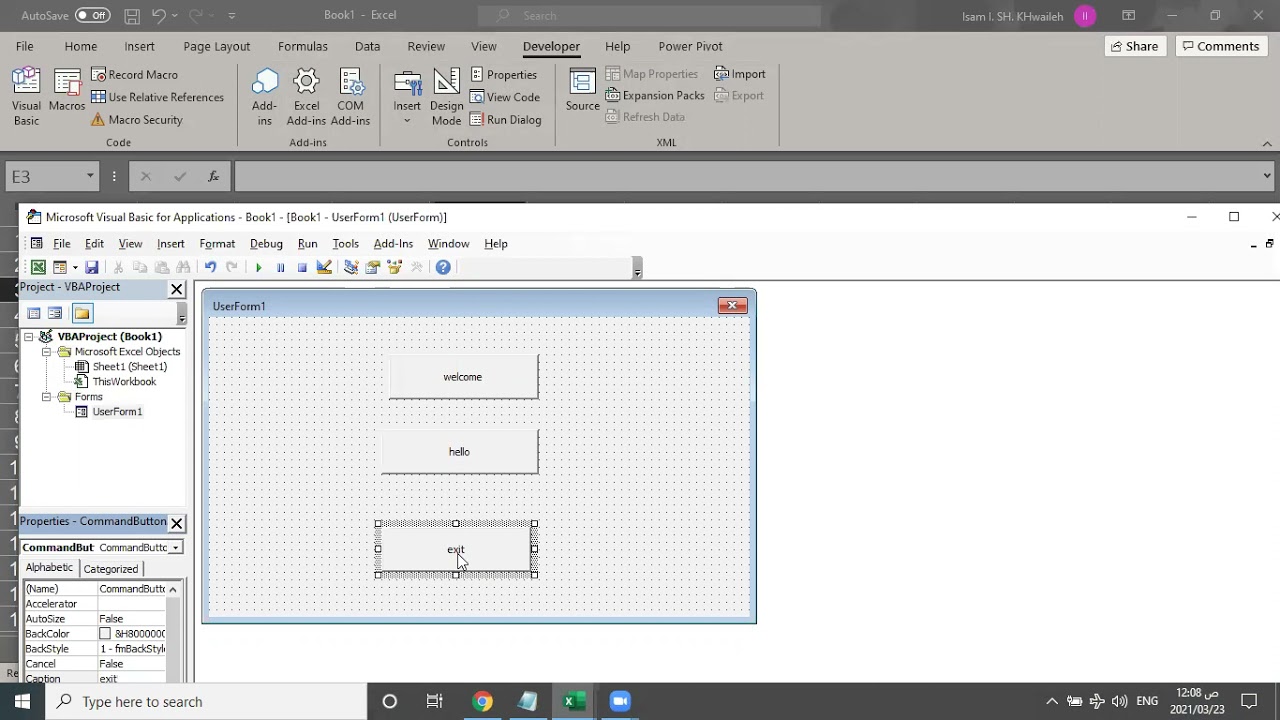1280x720 pixels.
Task: Select the hello button on UserForm1
Action: pyautogui.click(x=459, y=452)
